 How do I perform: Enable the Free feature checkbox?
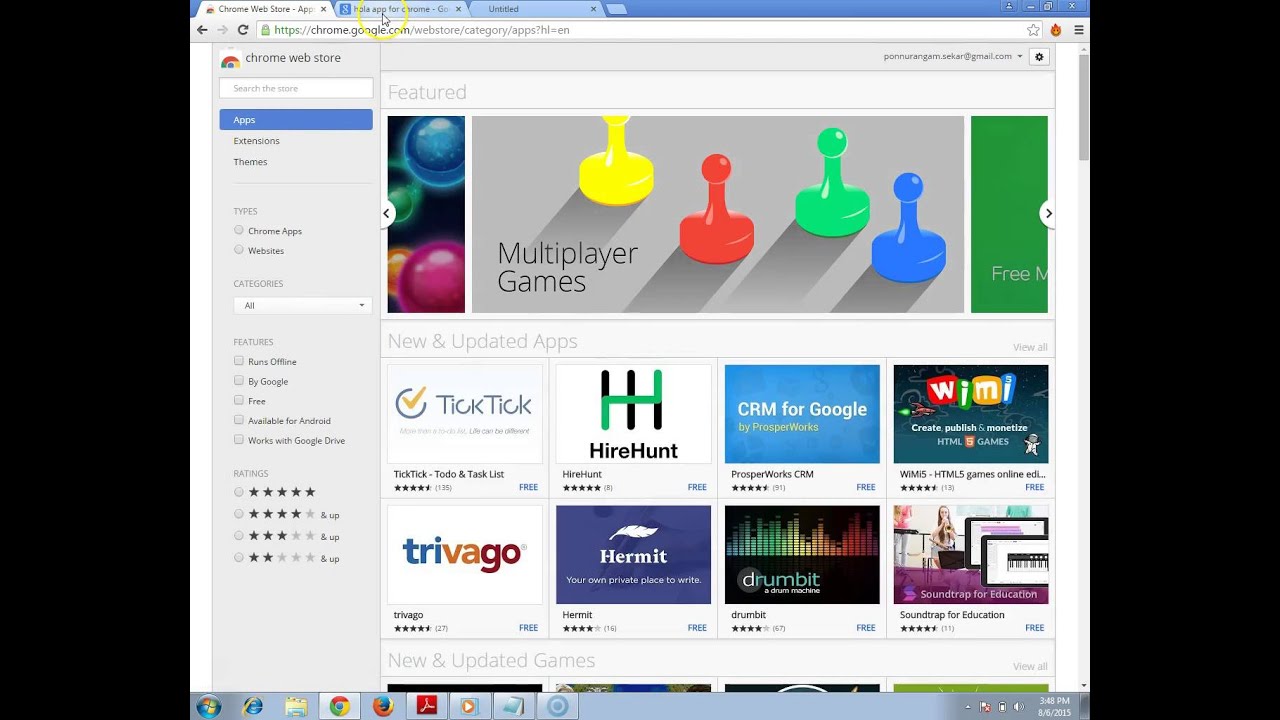[x=239, y=400]
